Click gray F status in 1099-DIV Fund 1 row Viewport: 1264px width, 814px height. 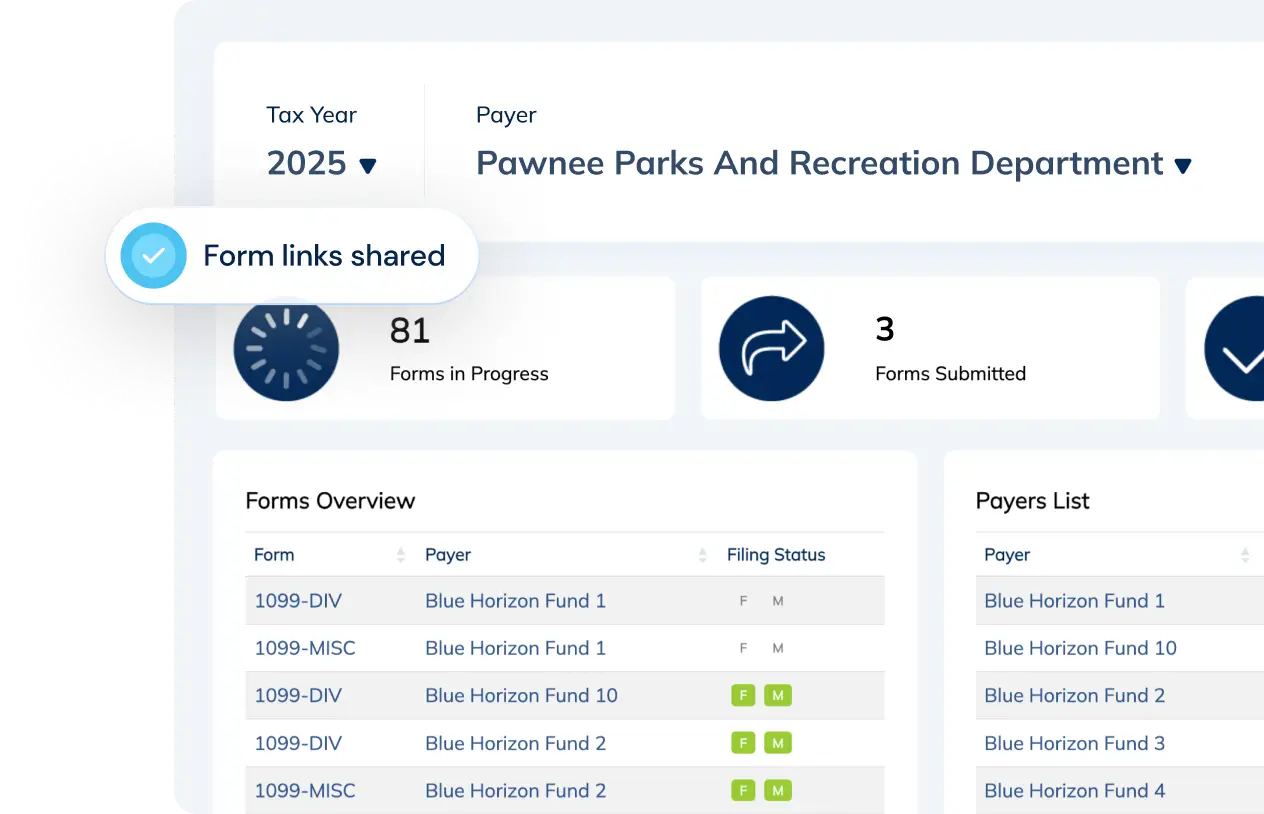point(743,601)
